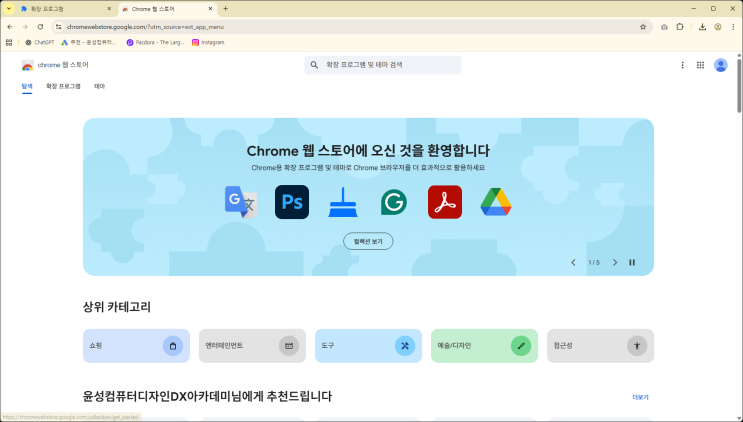
Task: Bookmark this page with the star icon
Action: (643, 27)
